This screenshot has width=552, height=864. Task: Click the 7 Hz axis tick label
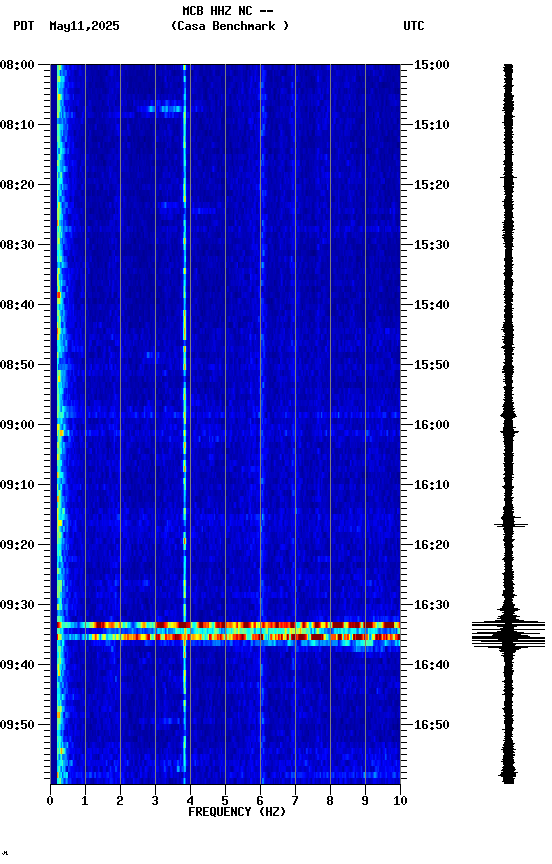(295, 801)
